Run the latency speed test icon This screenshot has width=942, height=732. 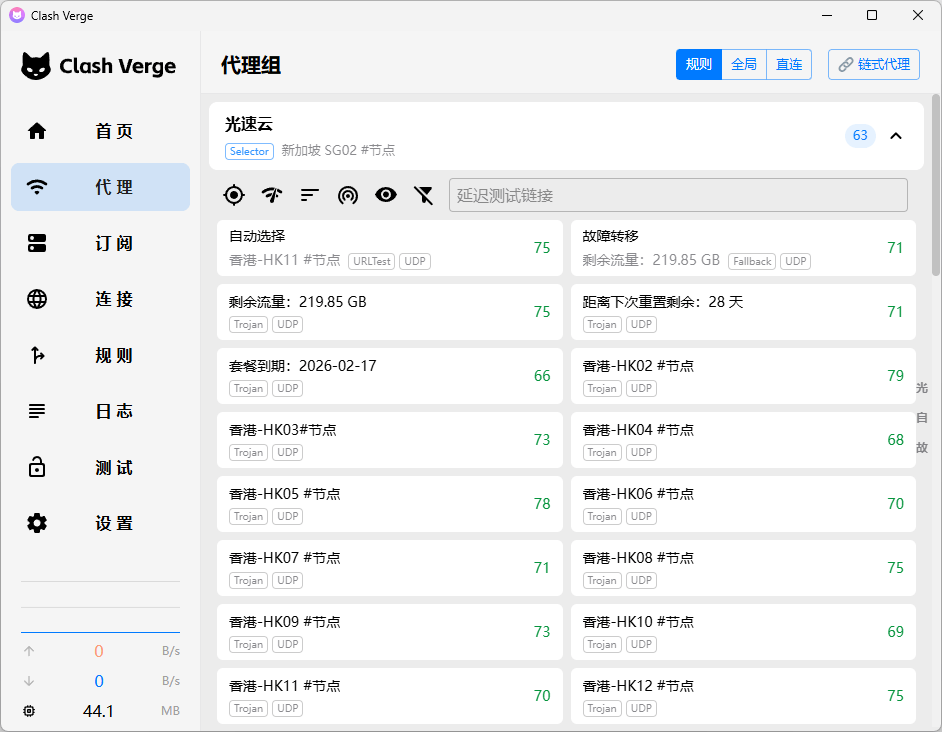[271, 195]
